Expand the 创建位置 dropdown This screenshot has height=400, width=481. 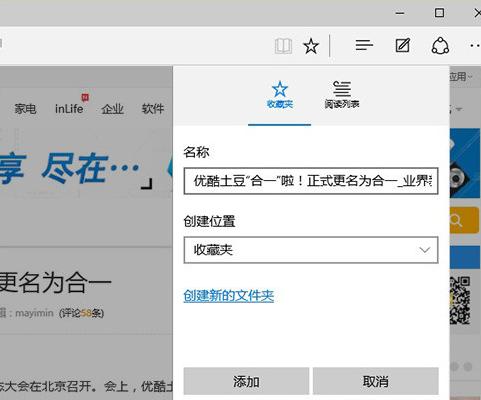(x=311, y=250)
